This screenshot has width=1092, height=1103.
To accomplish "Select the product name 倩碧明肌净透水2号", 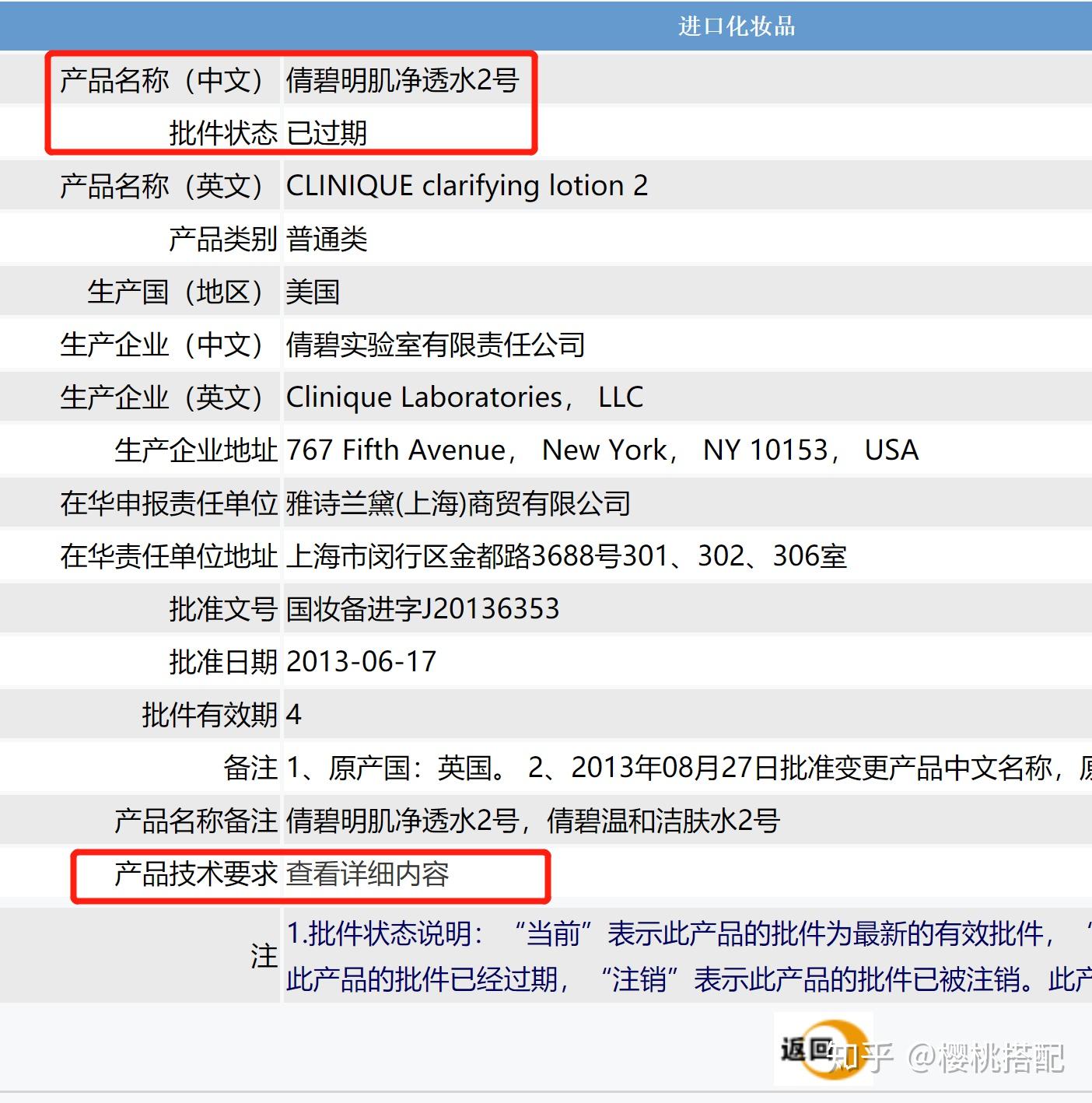I will [402, 79].
